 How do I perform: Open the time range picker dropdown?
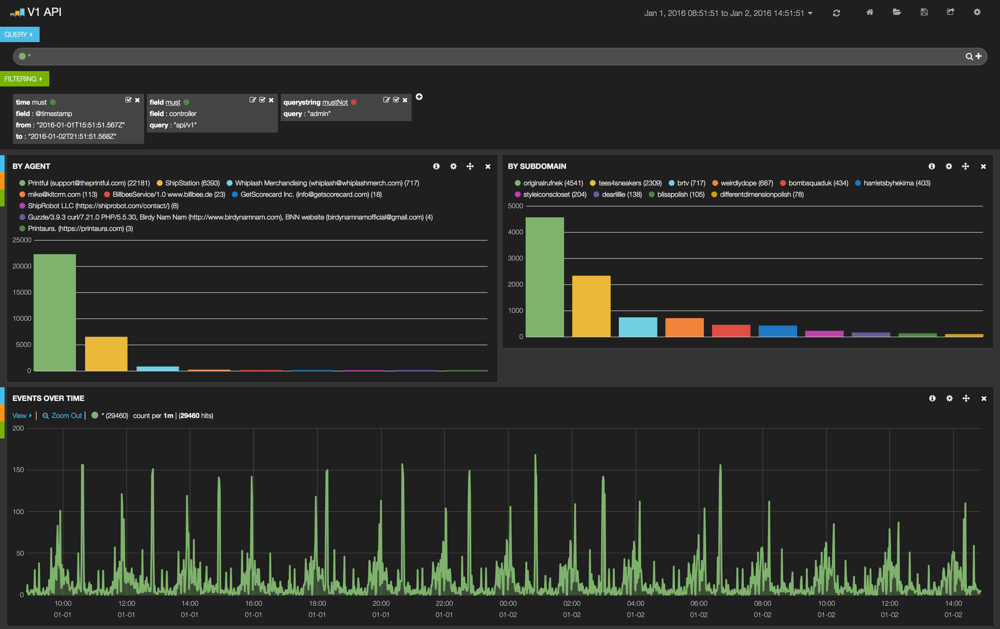(x=728, y=13)
